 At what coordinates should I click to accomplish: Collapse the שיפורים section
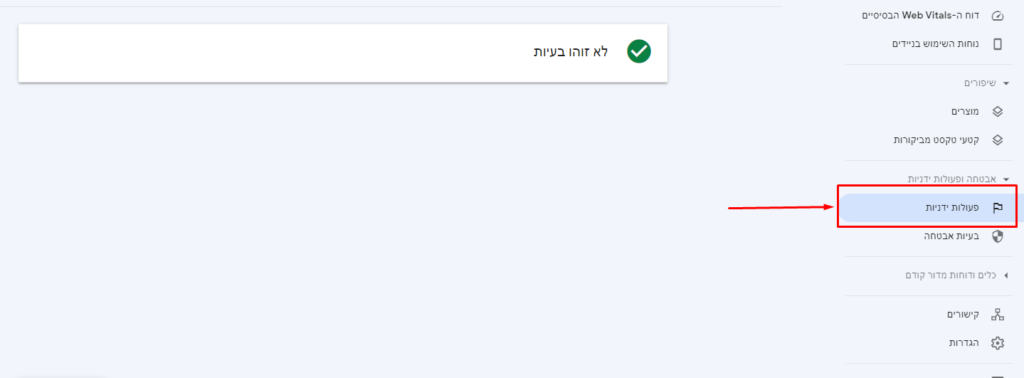pos(1006,84)
